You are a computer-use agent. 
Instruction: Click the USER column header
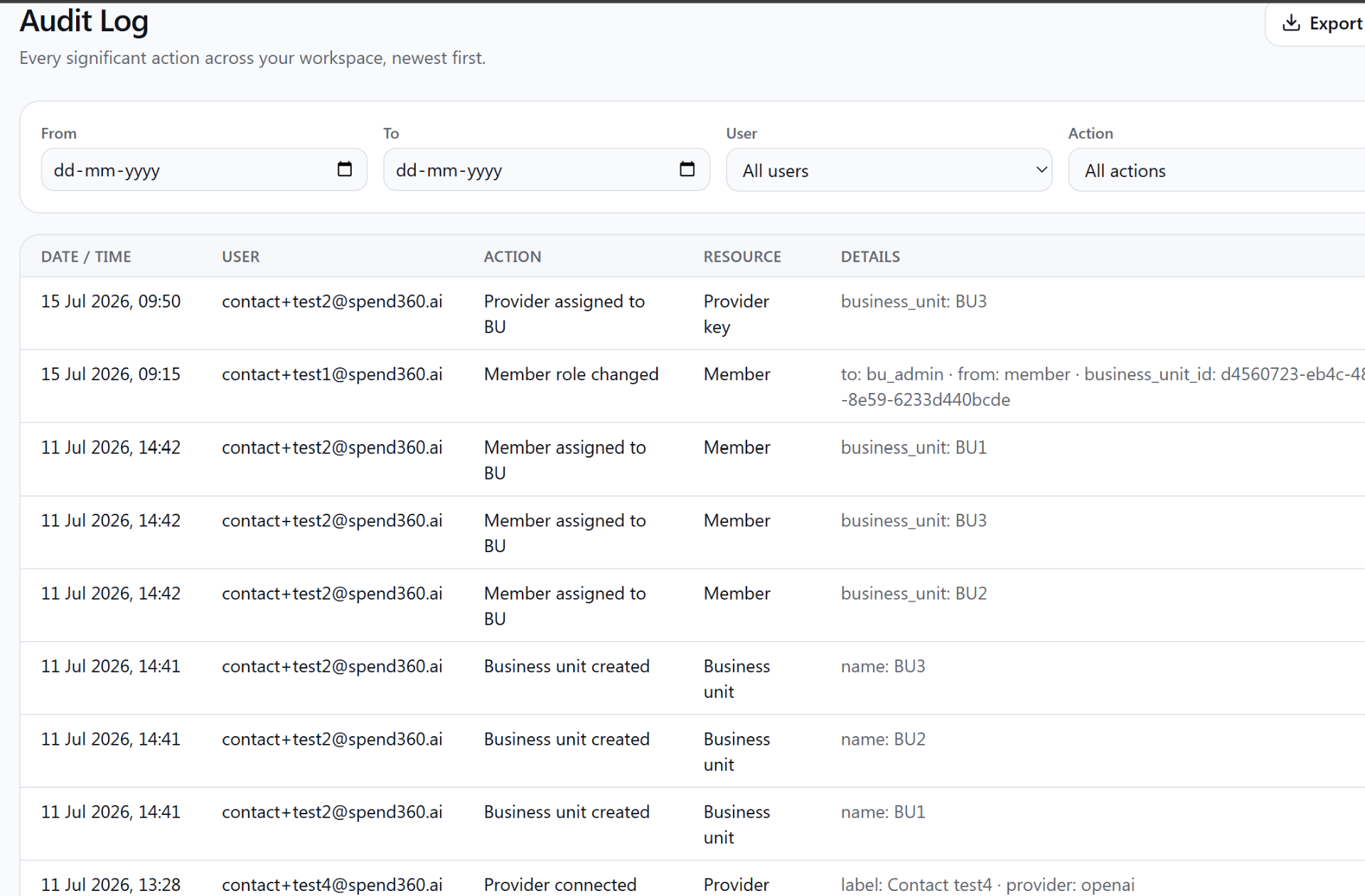[x=240, y=257]
